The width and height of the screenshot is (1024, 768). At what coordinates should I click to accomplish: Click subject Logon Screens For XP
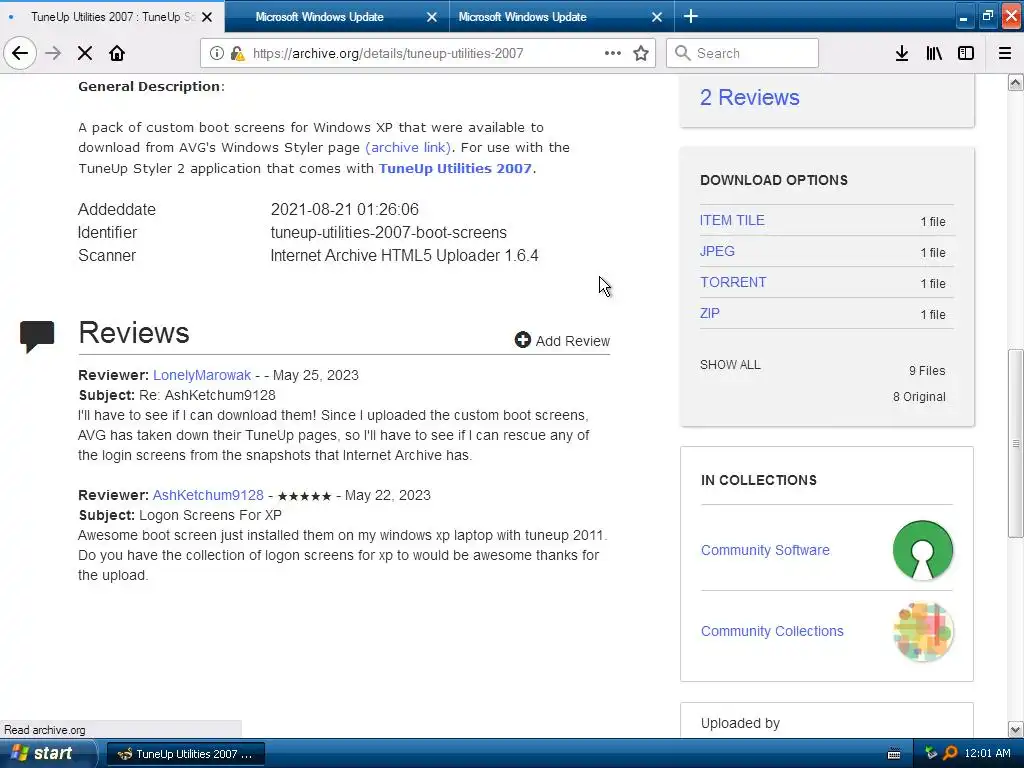click(x=210, y=515)
